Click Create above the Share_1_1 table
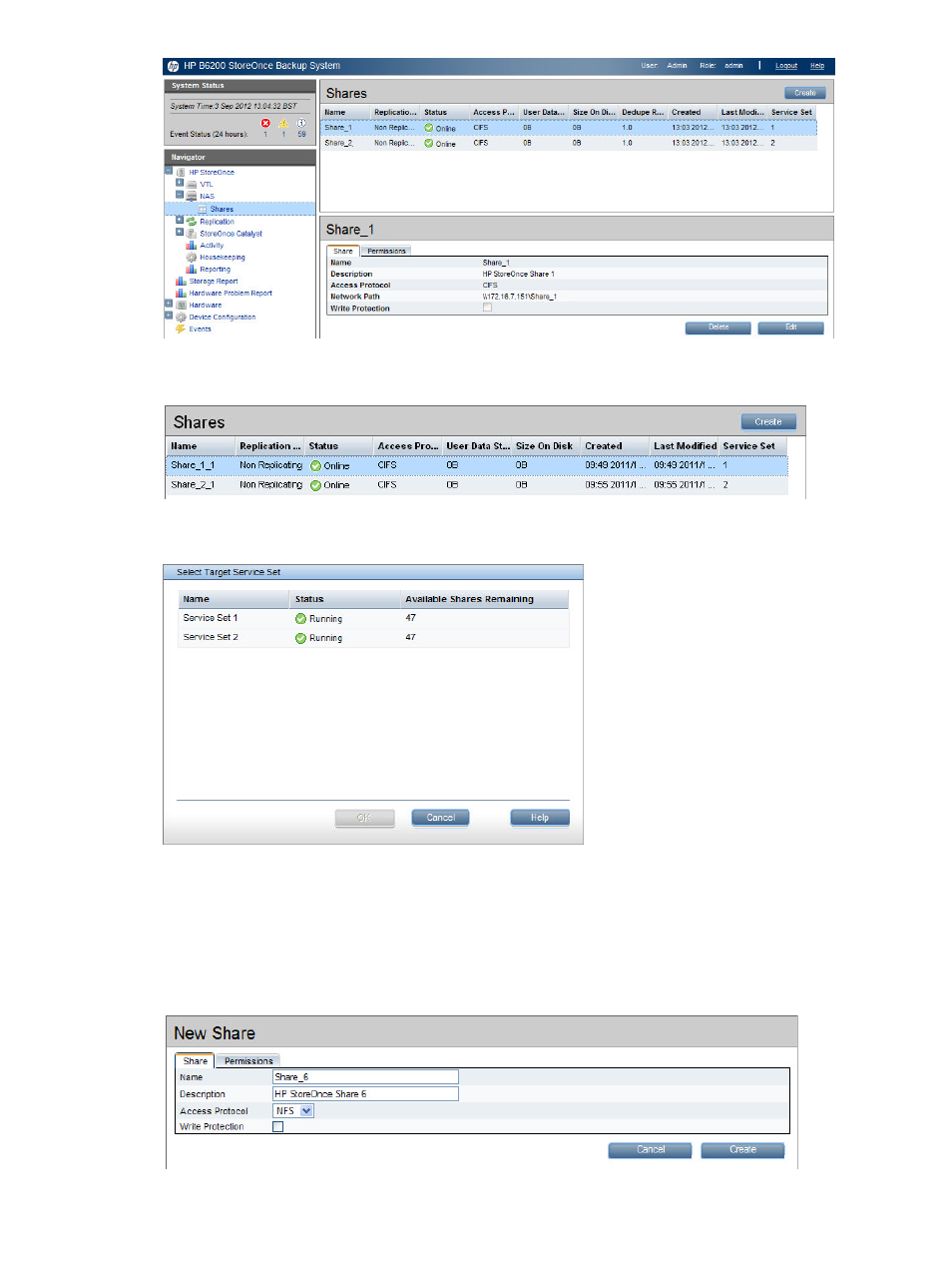Viewport: 952px width, 1268px height. (768, 421)
